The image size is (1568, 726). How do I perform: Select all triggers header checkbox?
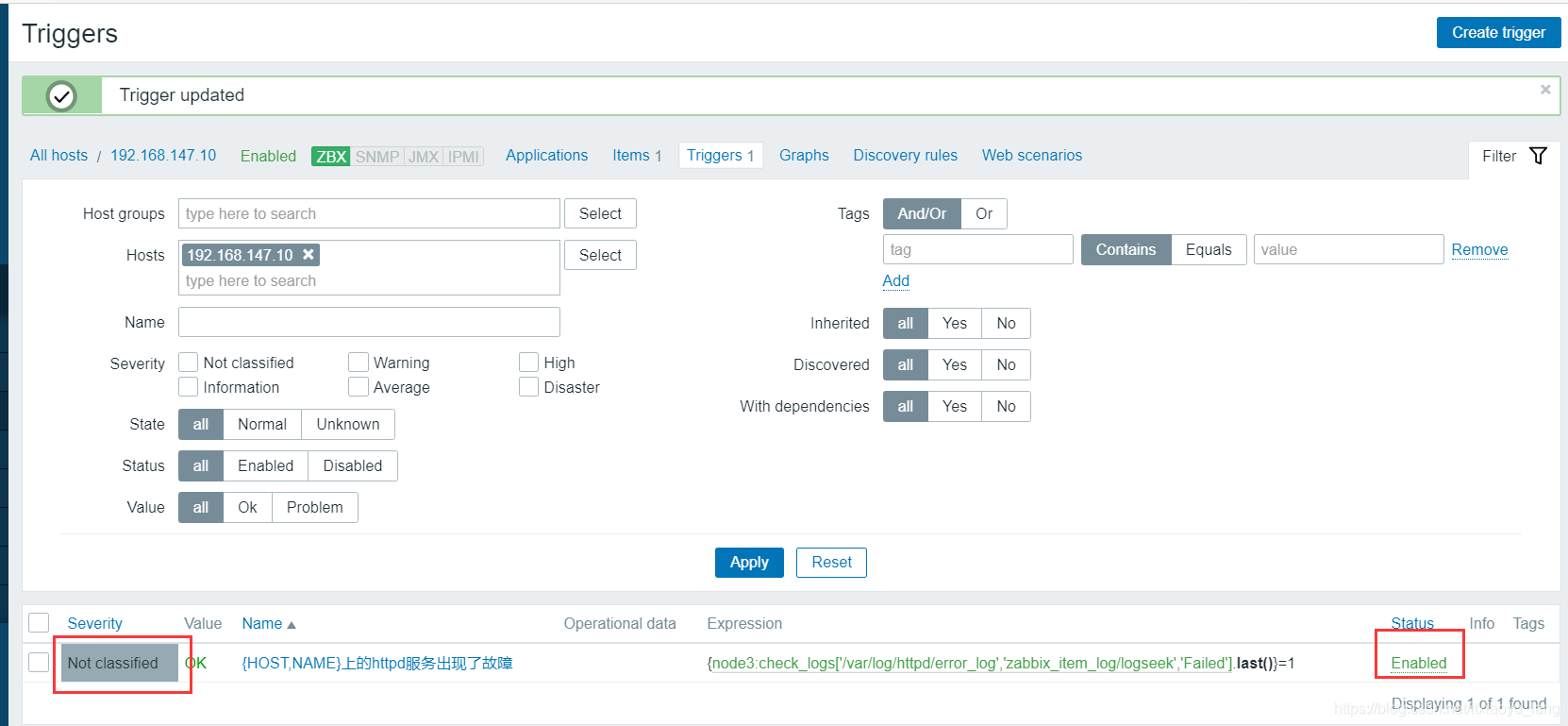[39, 623]
